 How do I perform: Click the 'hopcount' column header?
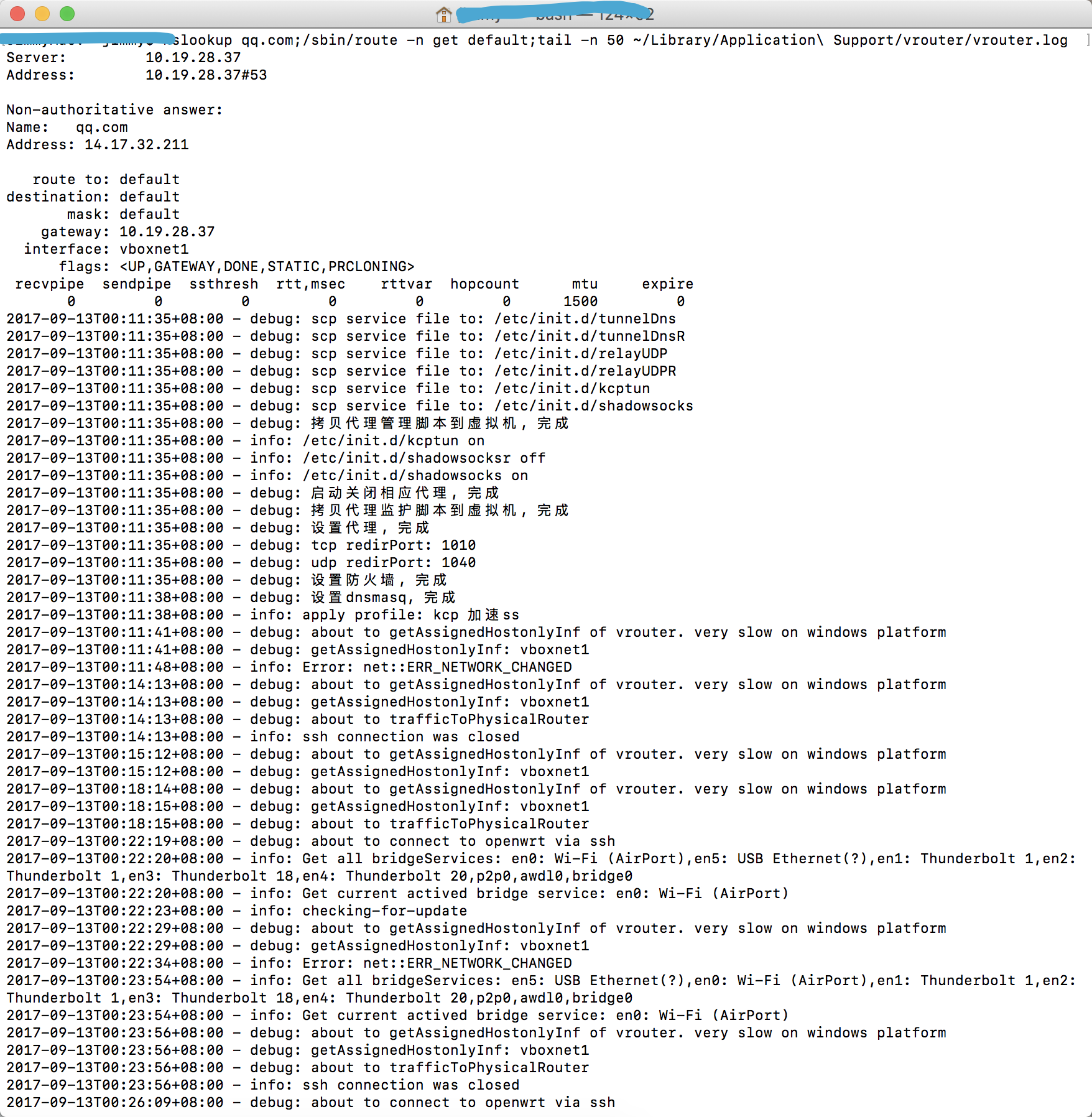(x=484, y=284)
